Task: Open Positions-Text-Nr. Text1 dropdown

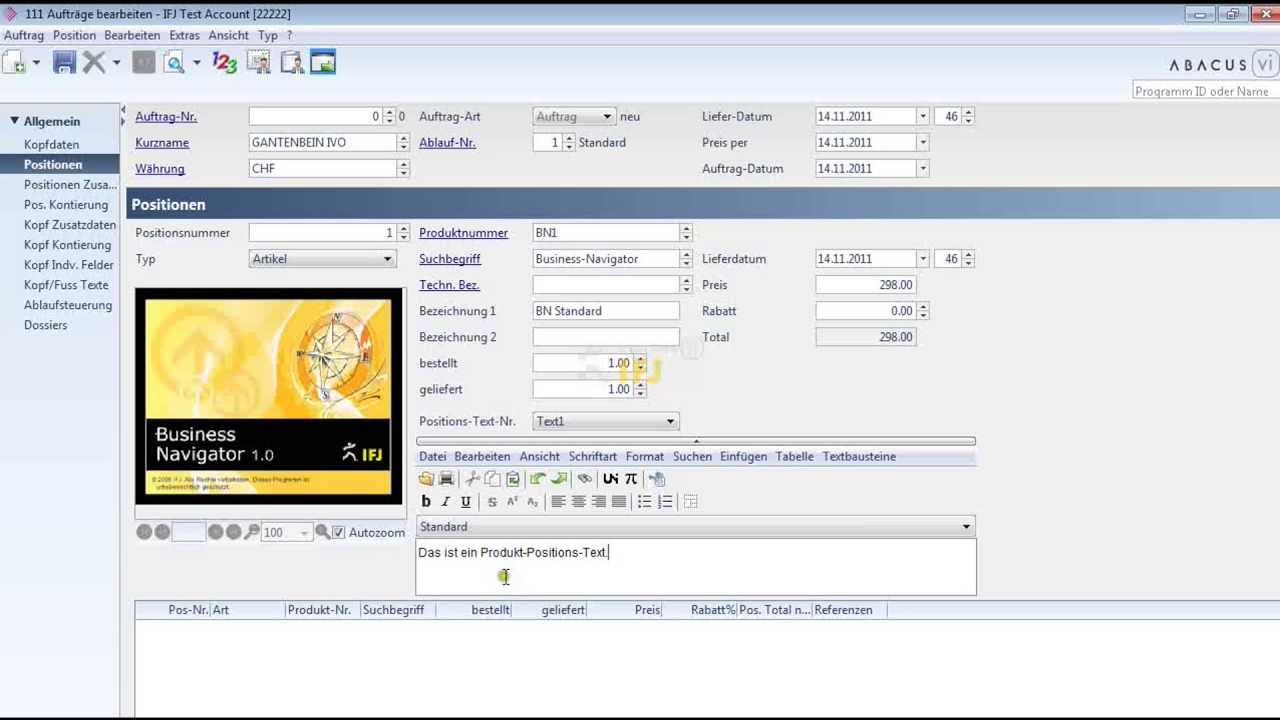Action: tap(670, 422)
